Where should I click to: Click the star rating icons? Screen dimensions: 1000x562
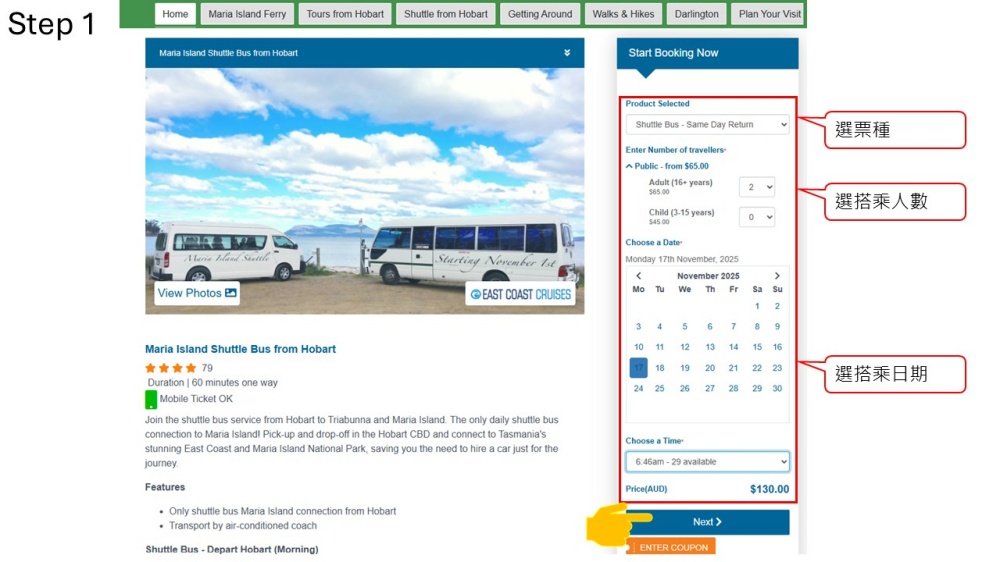coord(170,368)
